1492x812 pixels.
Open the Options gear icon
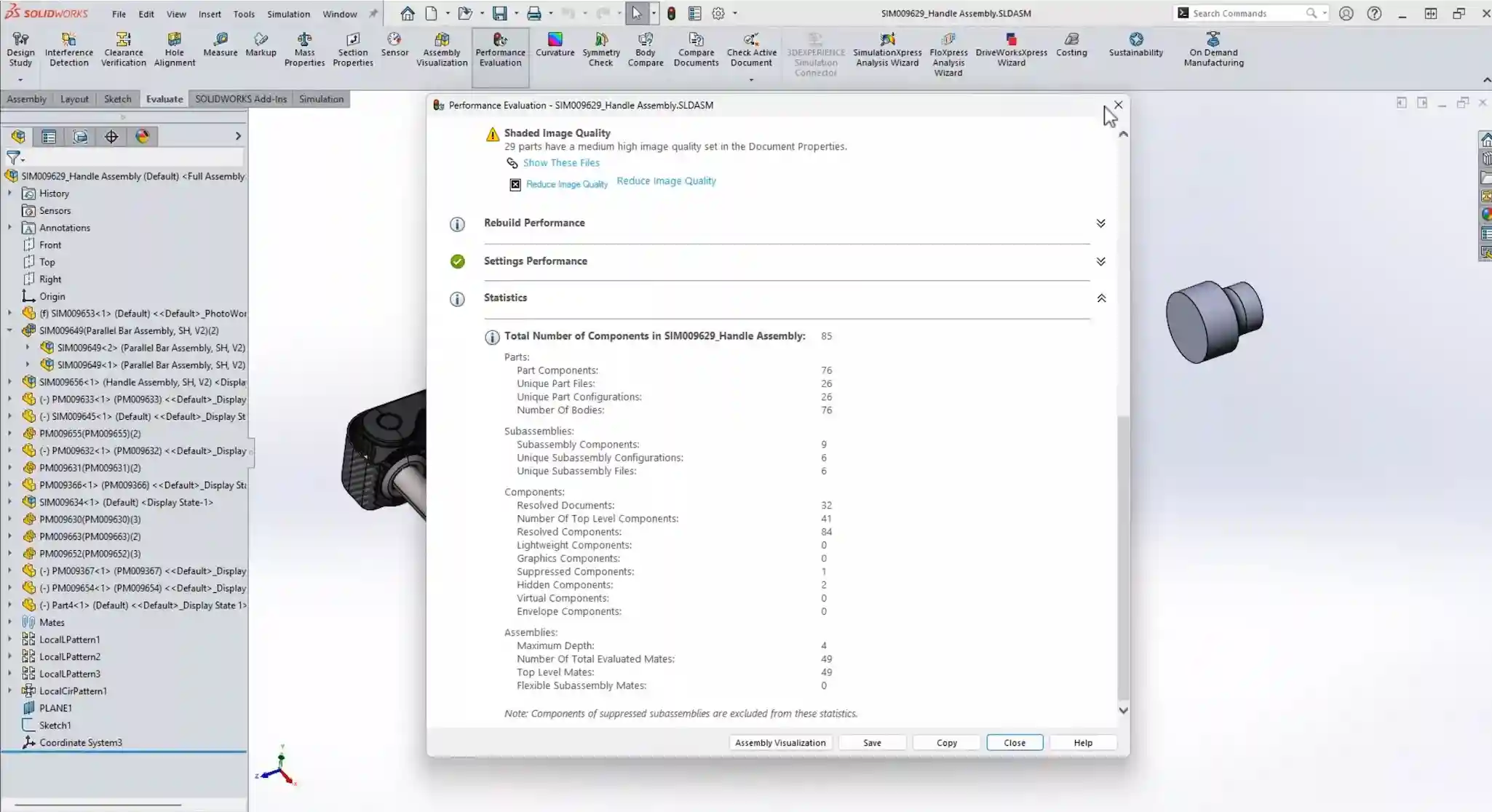click(718, 13)
